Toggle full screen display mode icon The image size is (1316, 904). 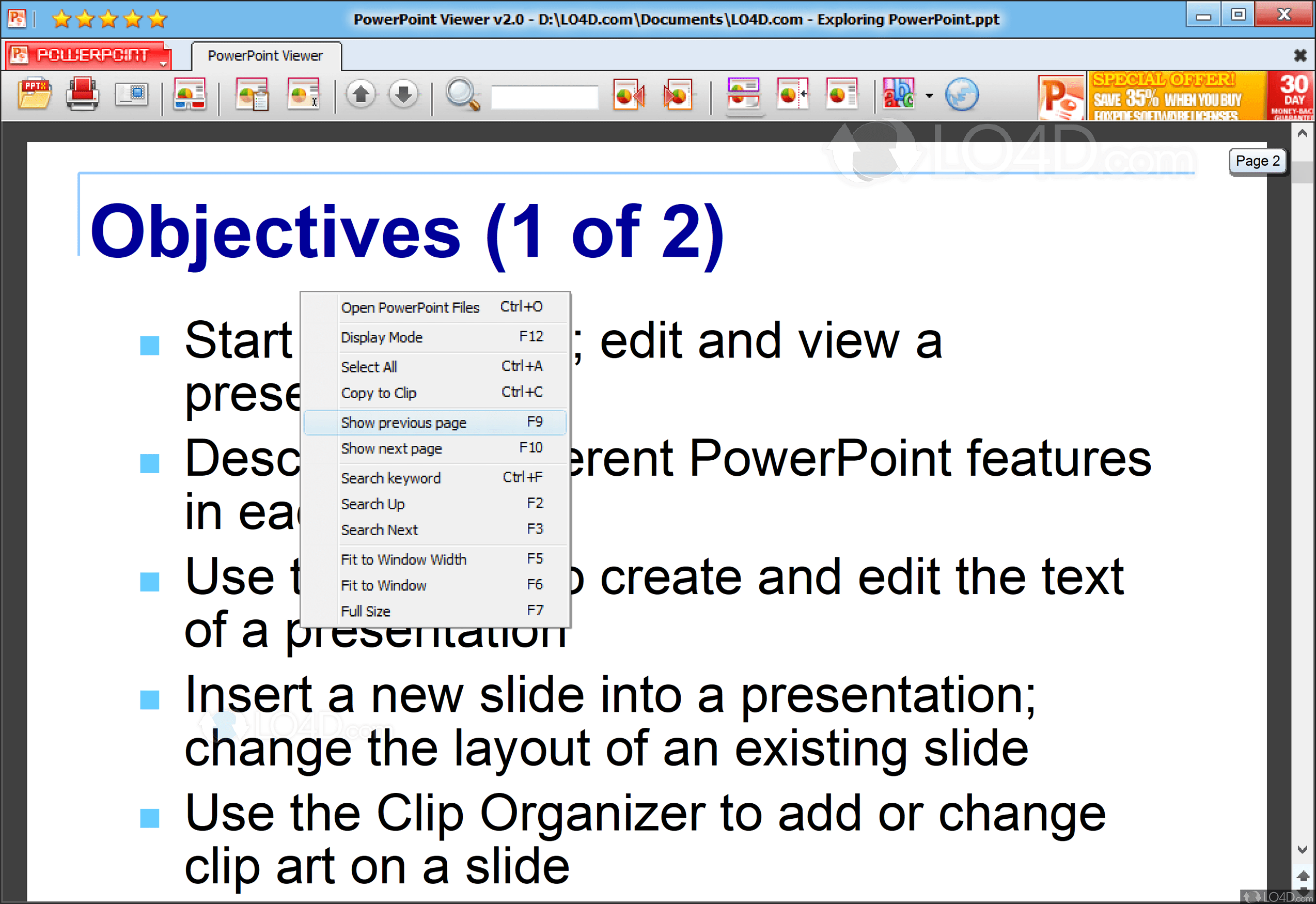pyautogui.click(x=131, y=94)
